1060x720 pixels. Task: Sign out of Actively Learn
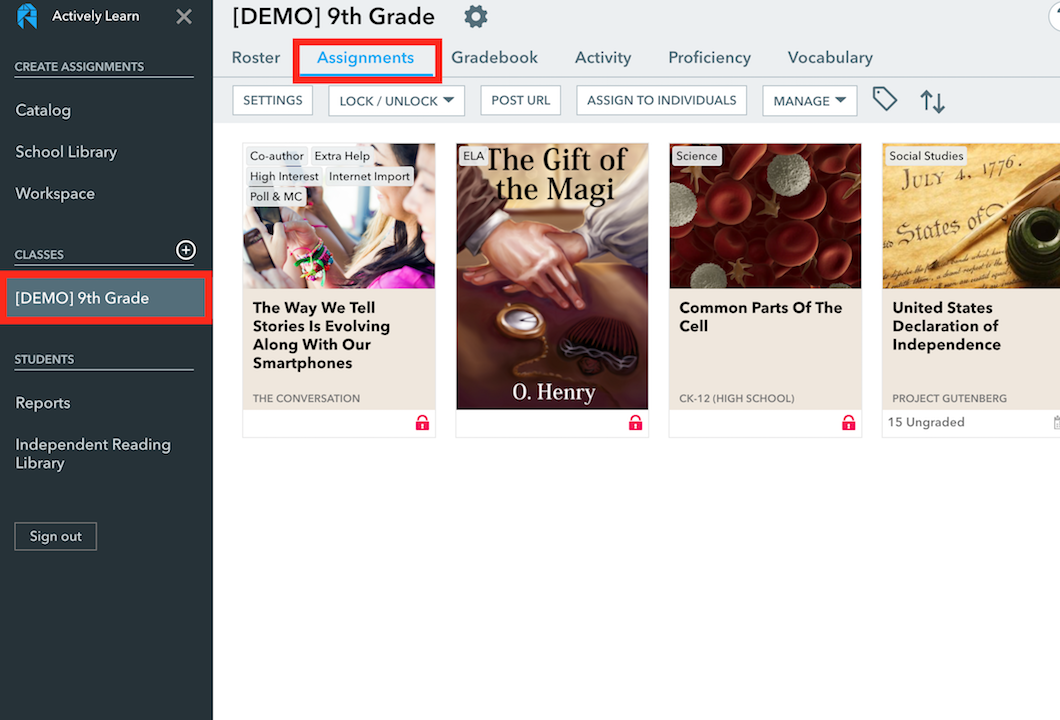click(55, 536)
